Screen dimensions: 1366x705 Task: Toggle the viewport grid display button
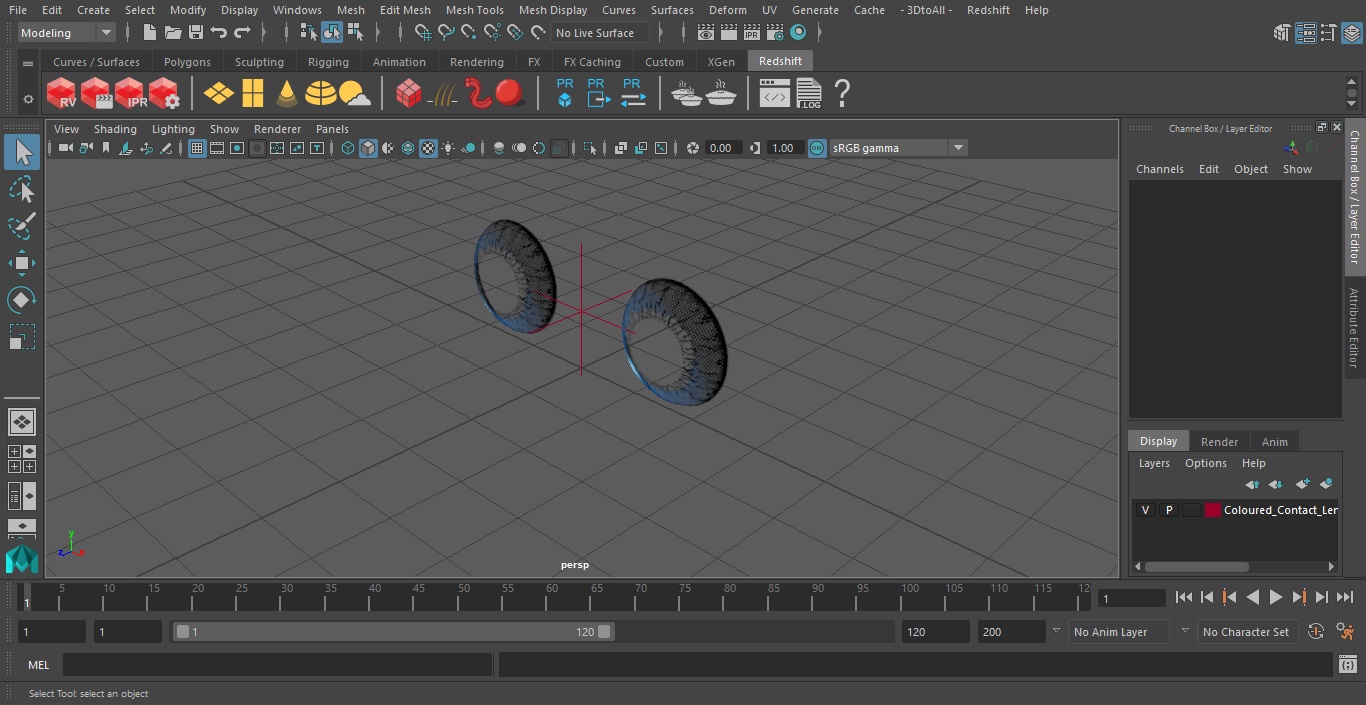tap(197, 148)
